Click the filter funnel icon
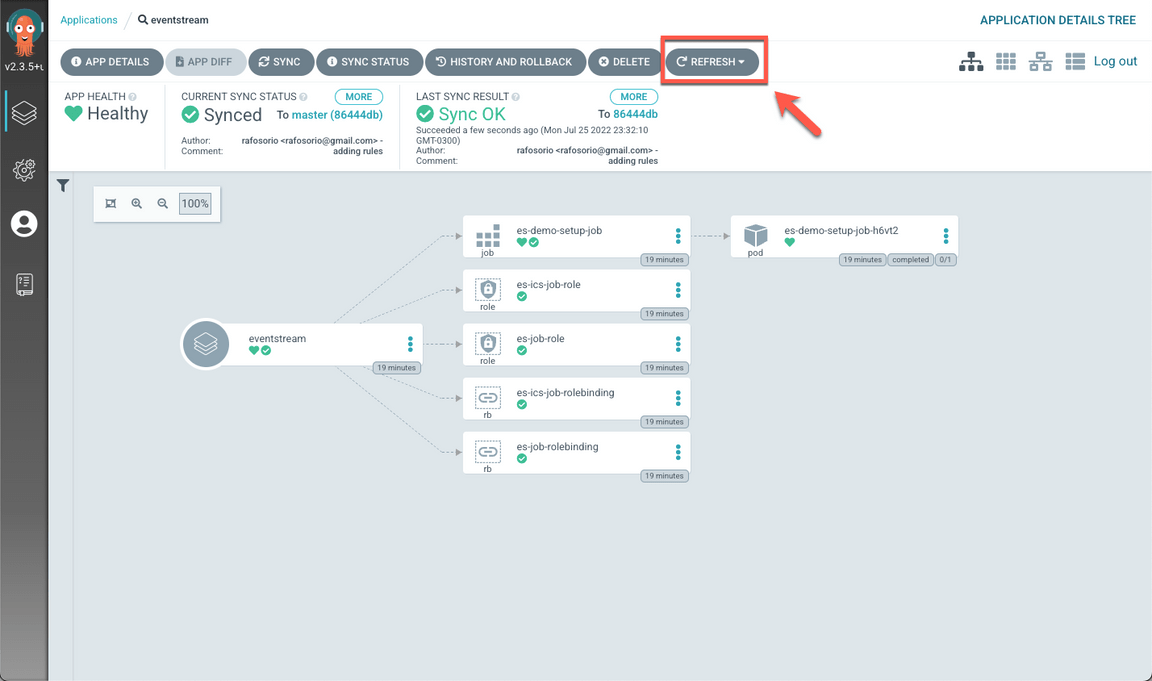Image resolution: width=1152 pixels, height=681 pixels. [63, 185]
